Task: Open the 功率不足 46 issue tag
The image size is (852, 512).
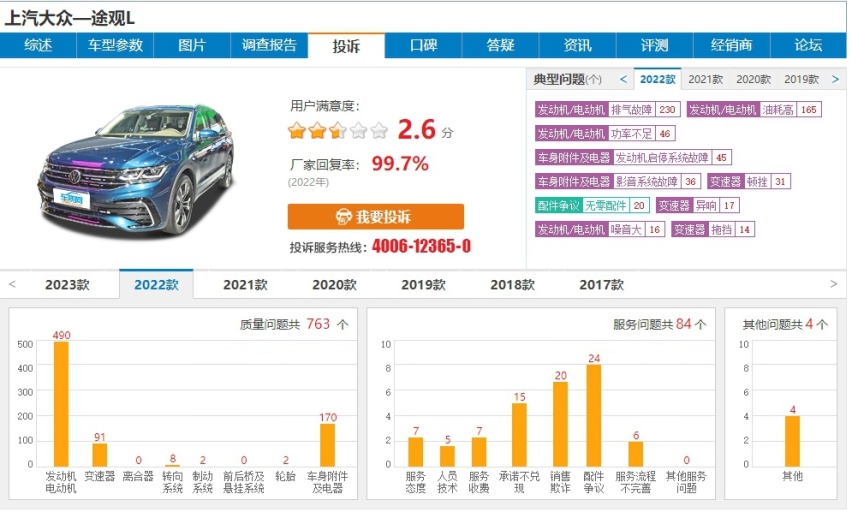Action: (605, 134)
